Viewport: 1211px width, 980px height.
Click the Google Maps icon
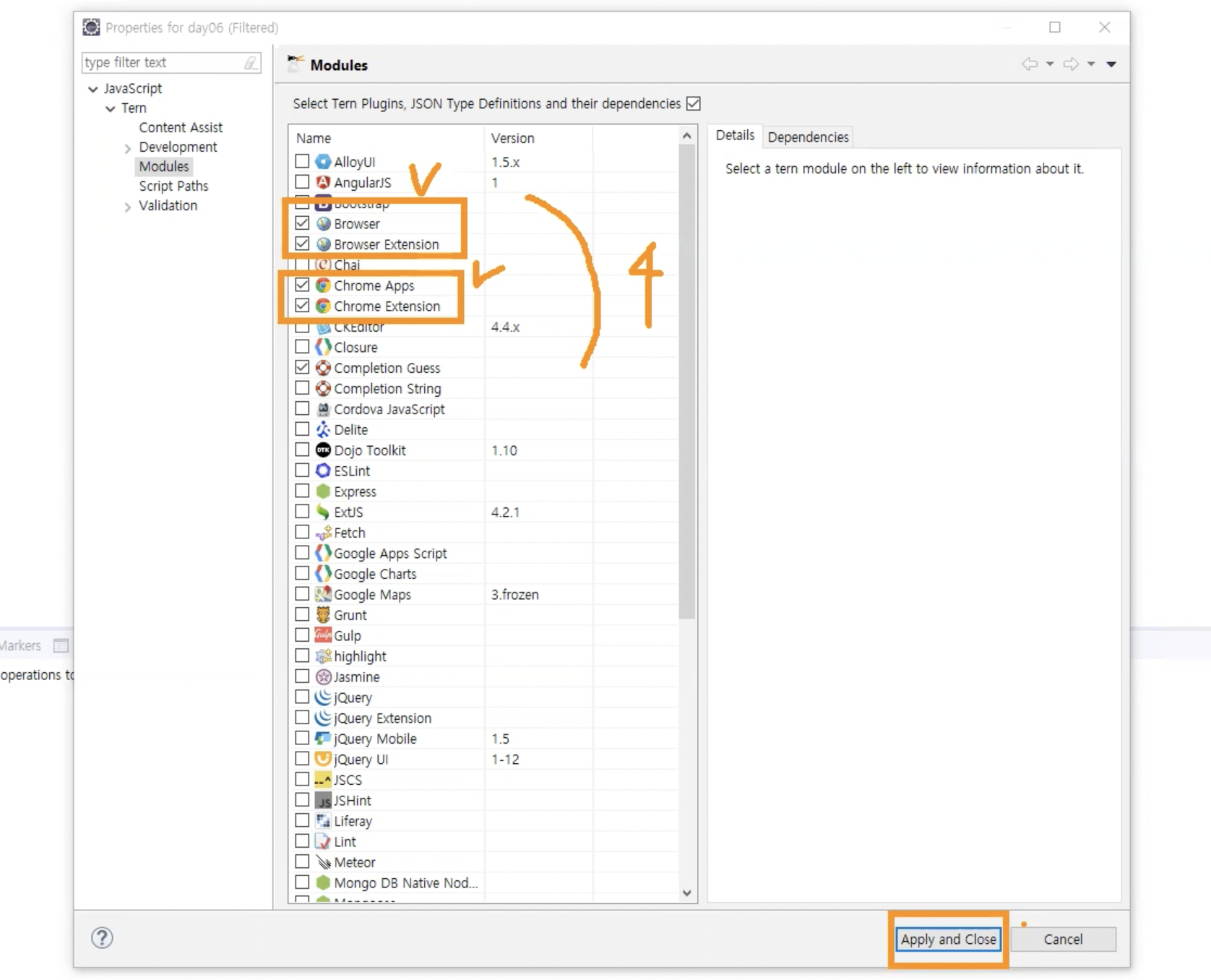[323, 594]
